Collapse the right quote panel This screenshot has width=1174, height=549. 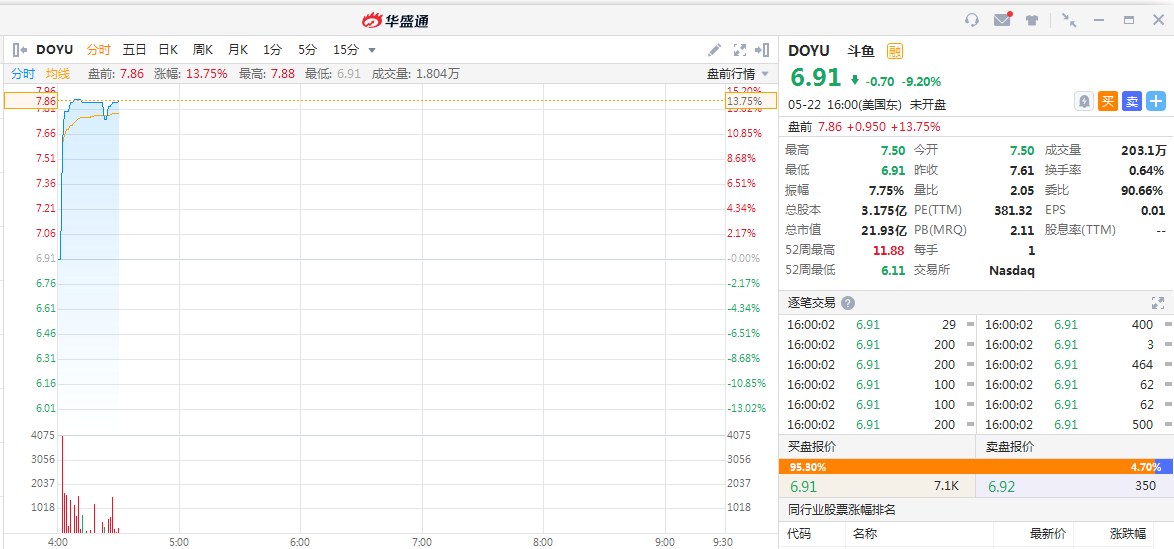pos(763,50)
